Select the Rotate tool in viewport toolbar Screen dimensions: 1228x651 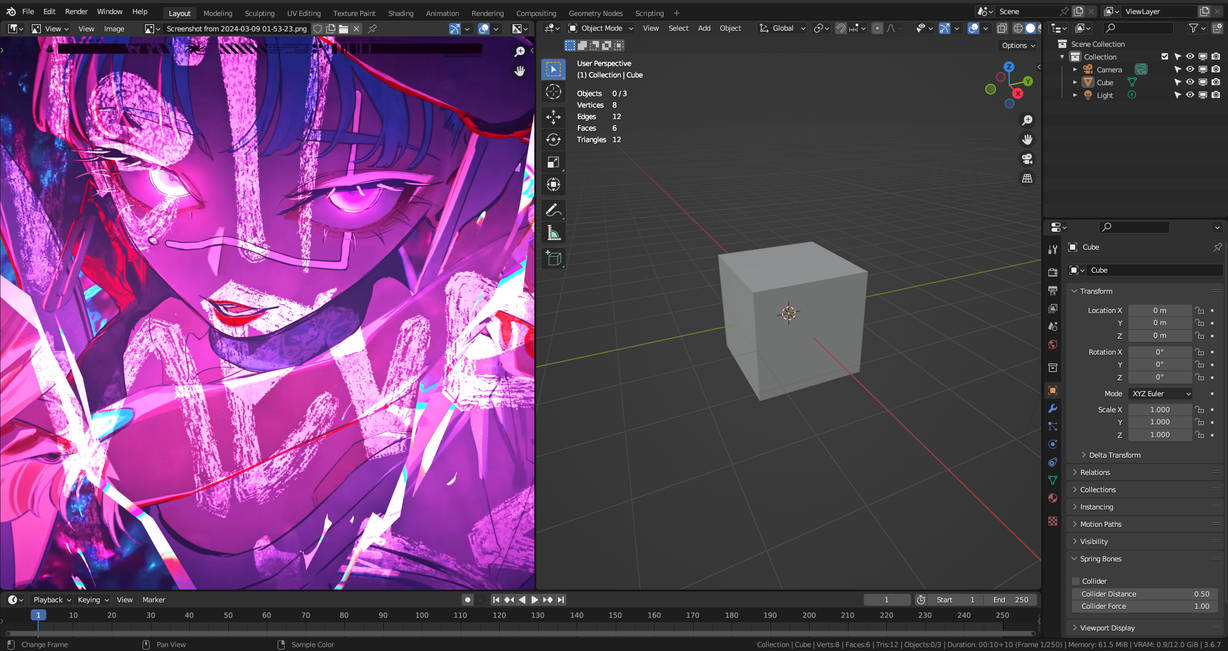(553, 139)
